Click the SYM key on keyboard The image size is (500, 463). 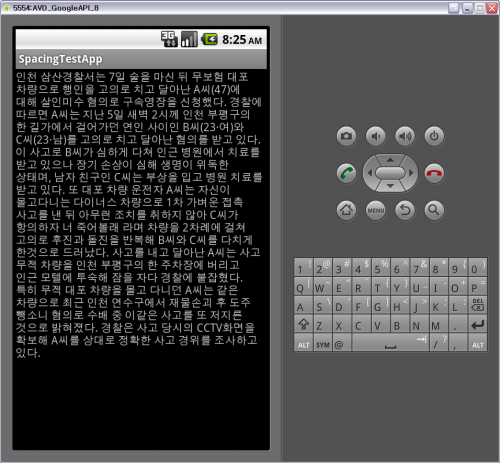323,343
